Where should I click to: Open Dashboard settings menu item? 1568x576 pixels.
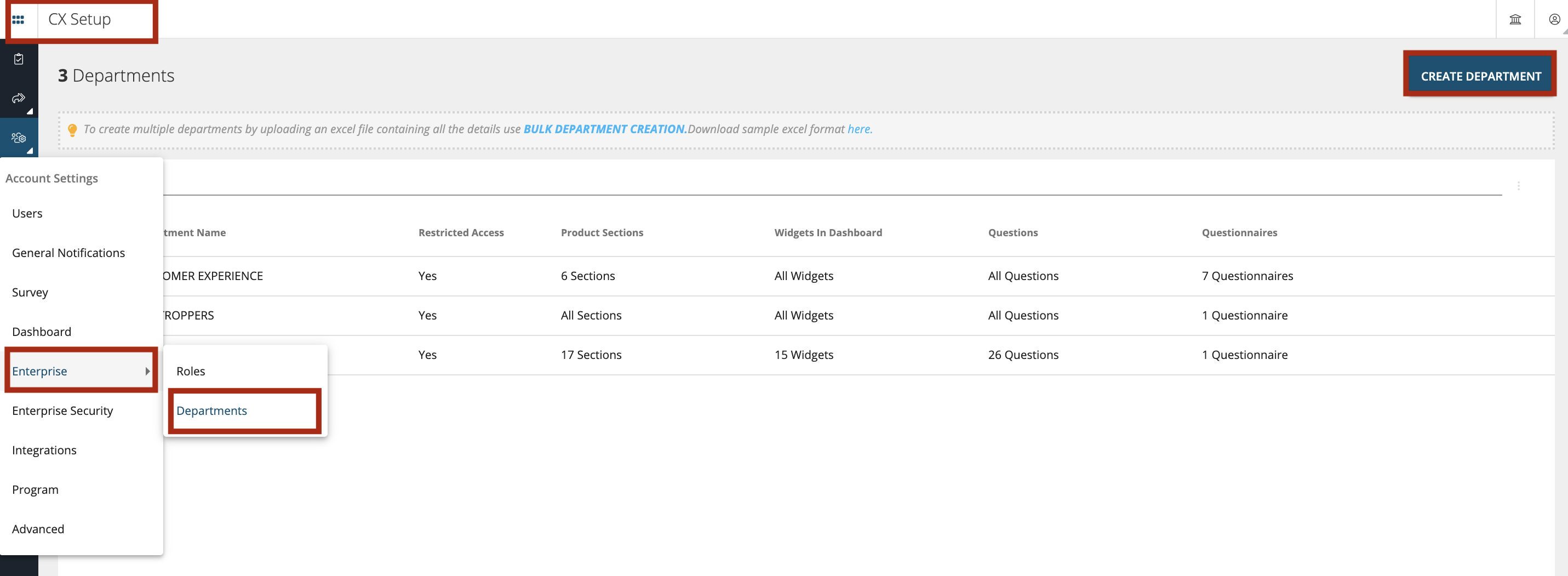[x=82, y=332]
